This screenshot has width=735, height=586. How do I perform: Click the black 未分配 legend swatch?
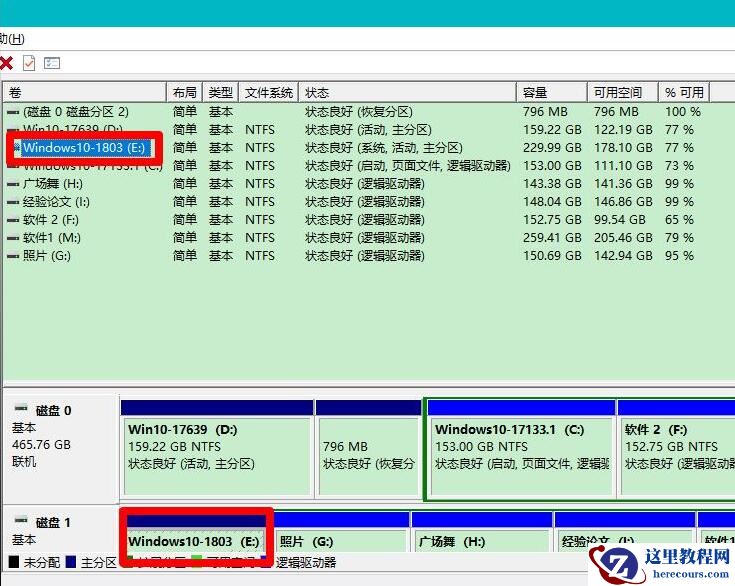(14, 562)
